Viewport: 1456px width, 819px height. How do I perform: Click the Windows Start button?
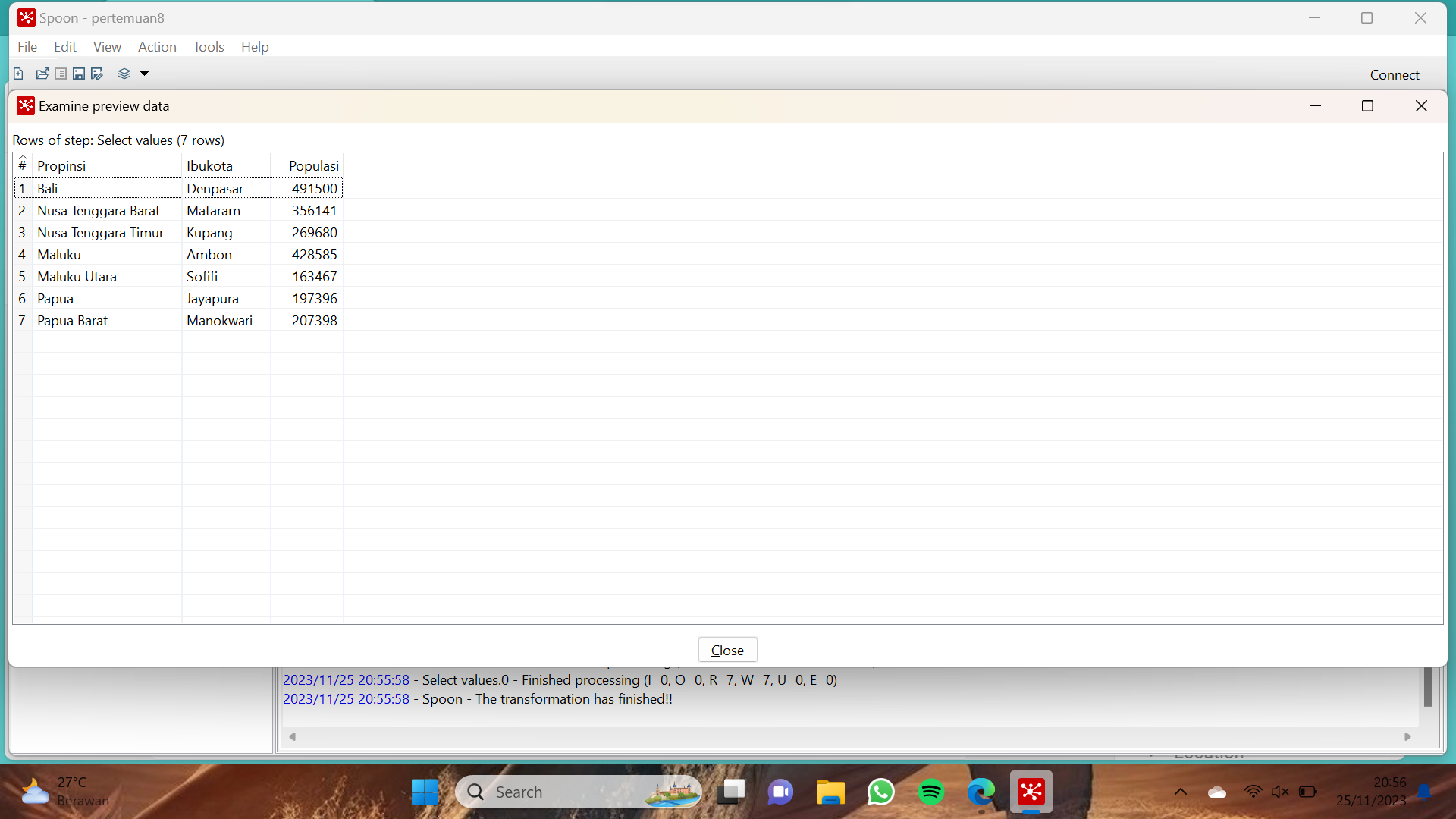pyautogui.click(x=425, y=792)
